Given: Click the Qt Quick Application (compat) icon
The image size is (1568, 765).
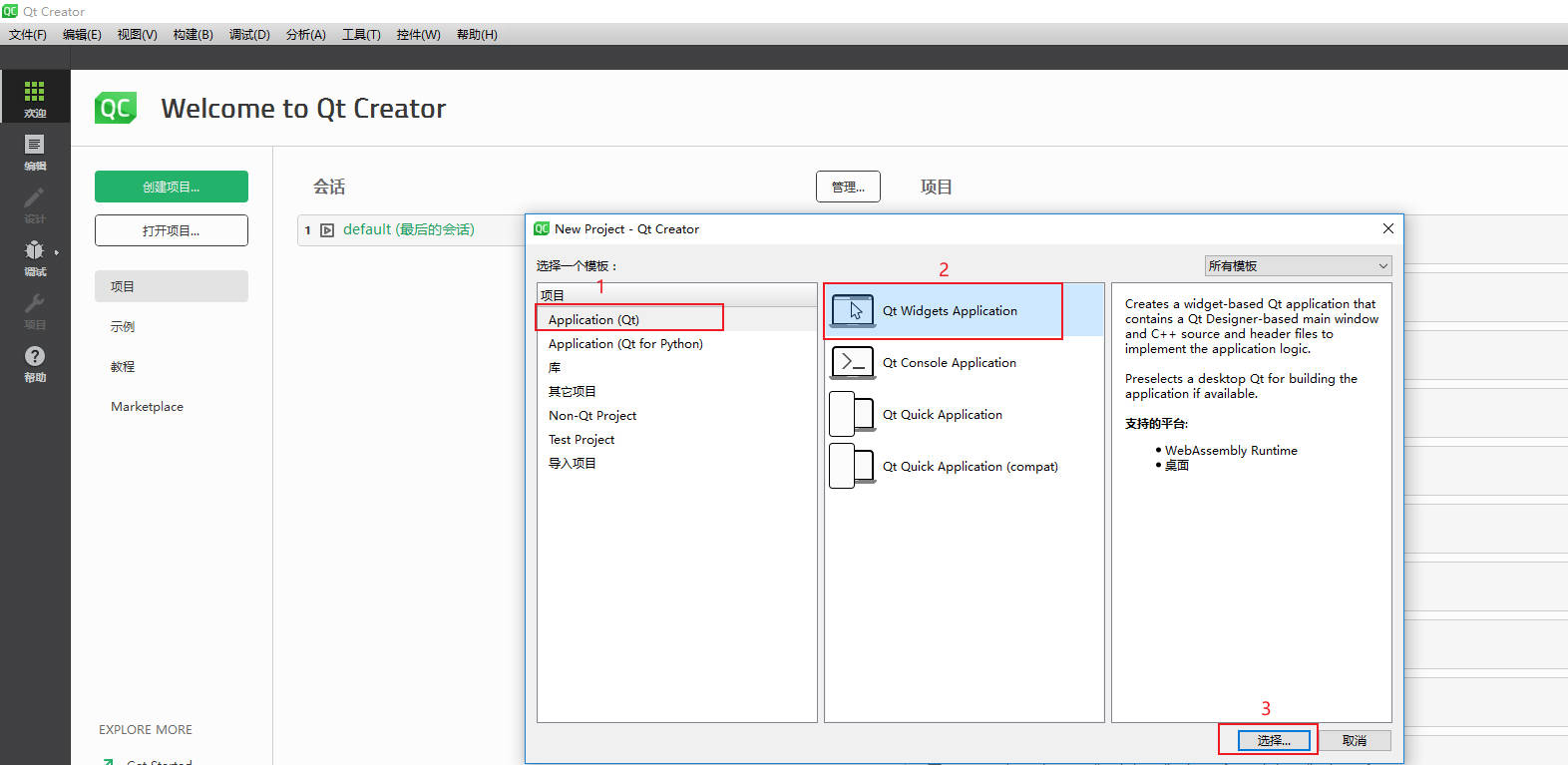Looking at the screenshot, I should coord(852,467).
